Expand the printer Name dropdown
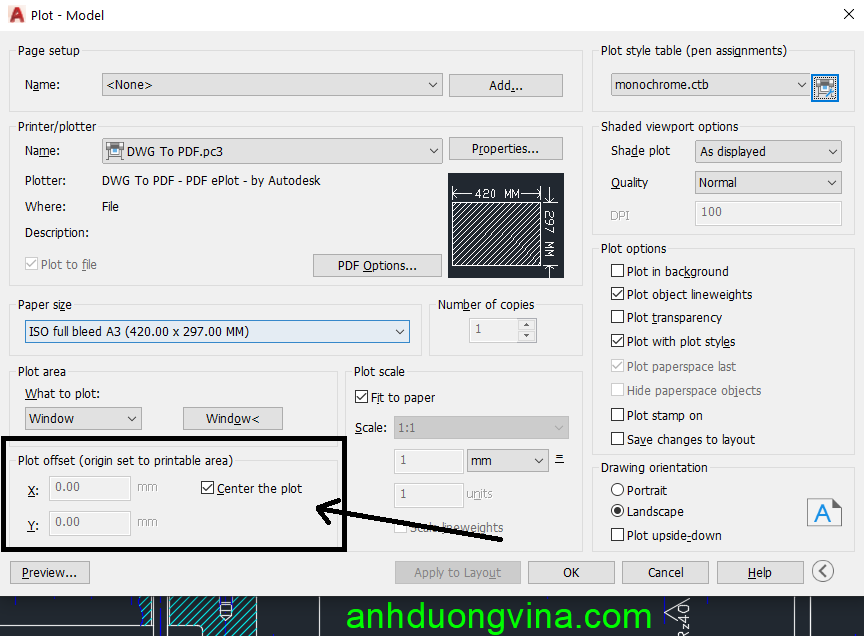The height and width of the screenshot is (637, 866). 272,152
